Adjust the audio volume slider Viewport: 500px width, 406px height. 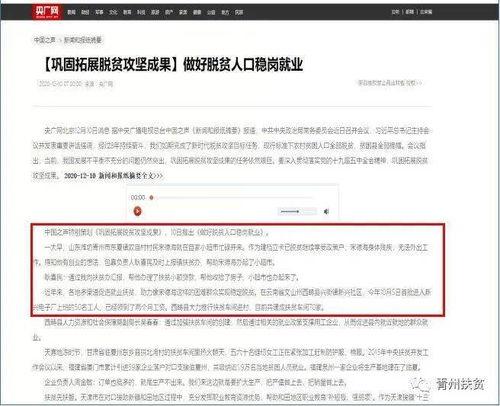(297, 211)
